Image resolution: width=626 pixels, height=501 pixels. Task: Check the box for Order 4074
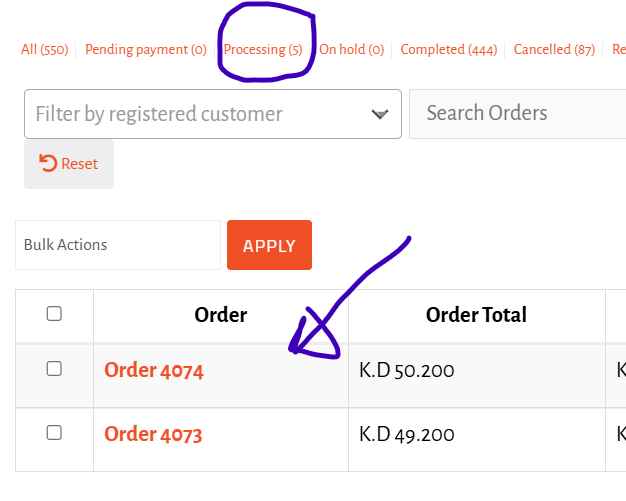[54, 369]
